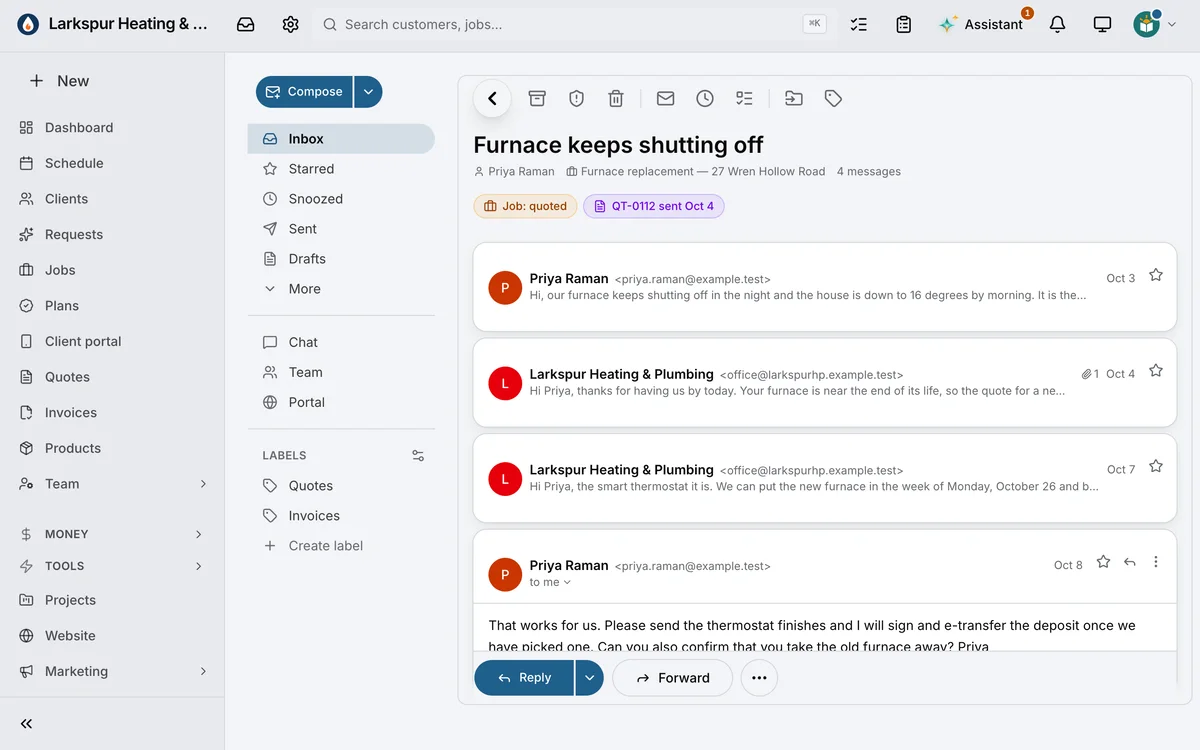Select the Quotes label

(341, 486)
